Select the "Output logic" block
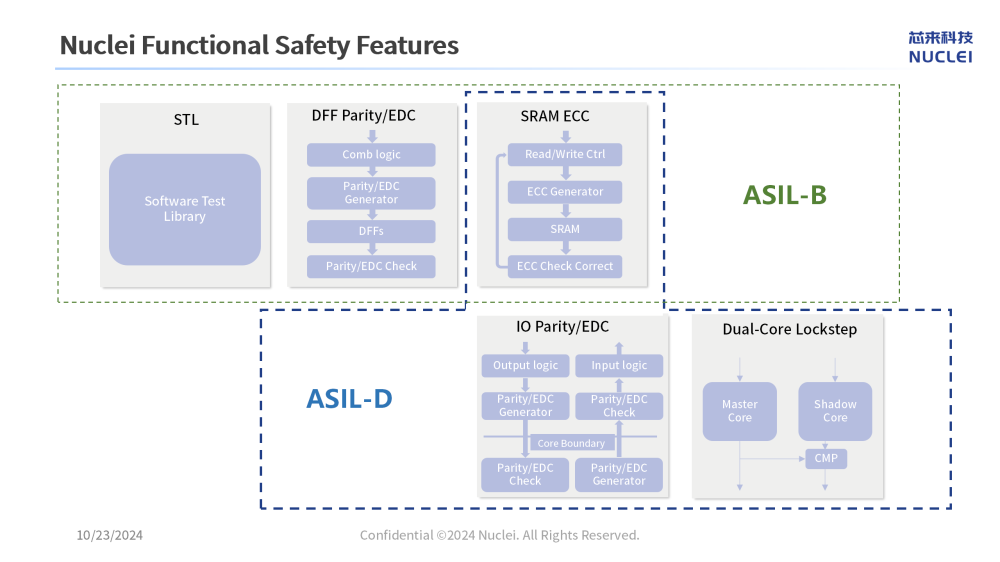Screen dimensions: 1000x562 tap(526, 366)
